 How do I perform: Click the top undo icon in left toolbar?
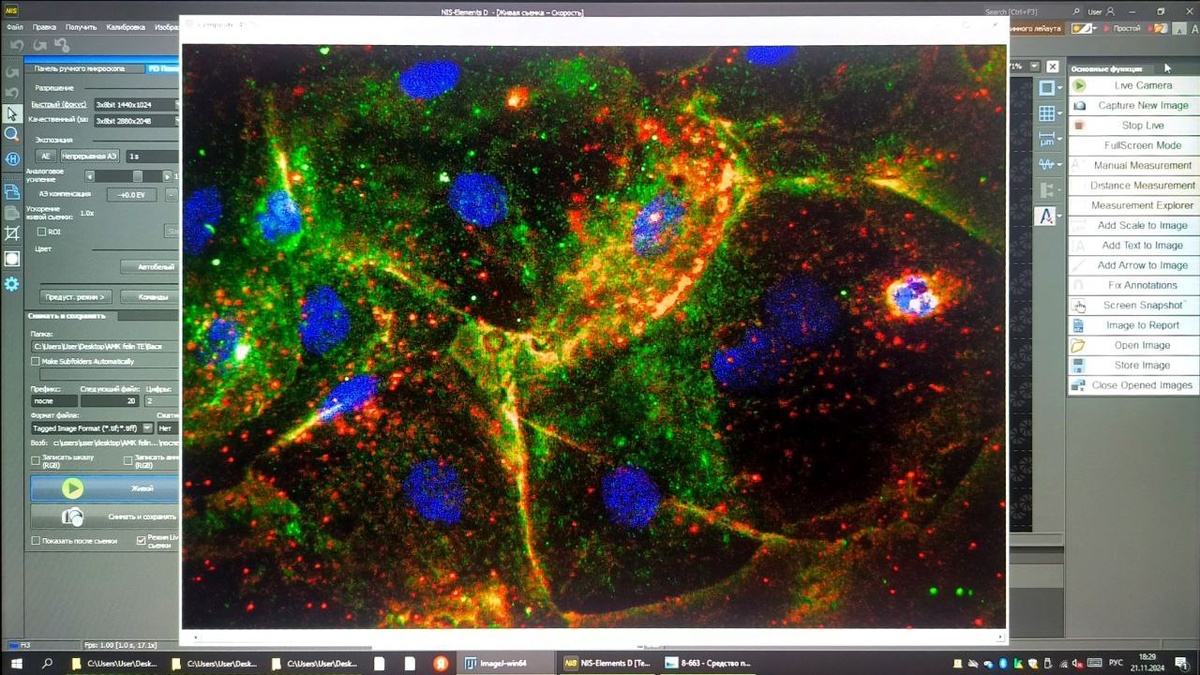(12, 72)
